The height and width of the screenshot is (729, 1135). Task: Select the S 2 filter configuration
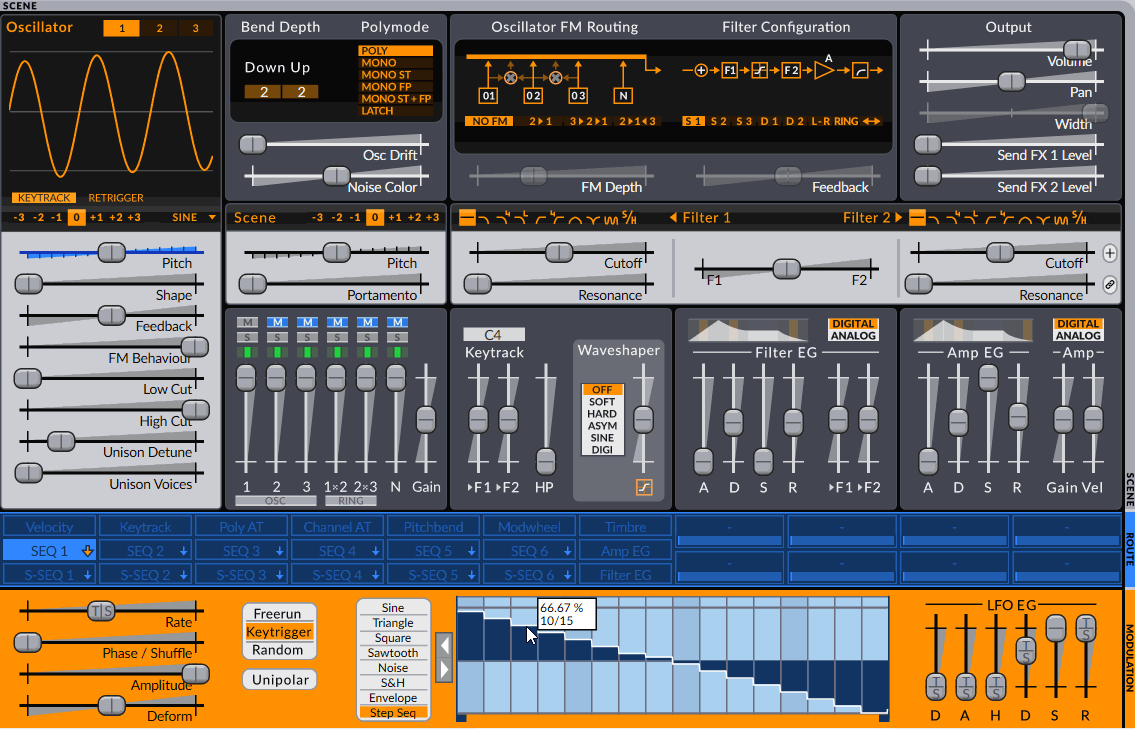[x=719, y=122]
